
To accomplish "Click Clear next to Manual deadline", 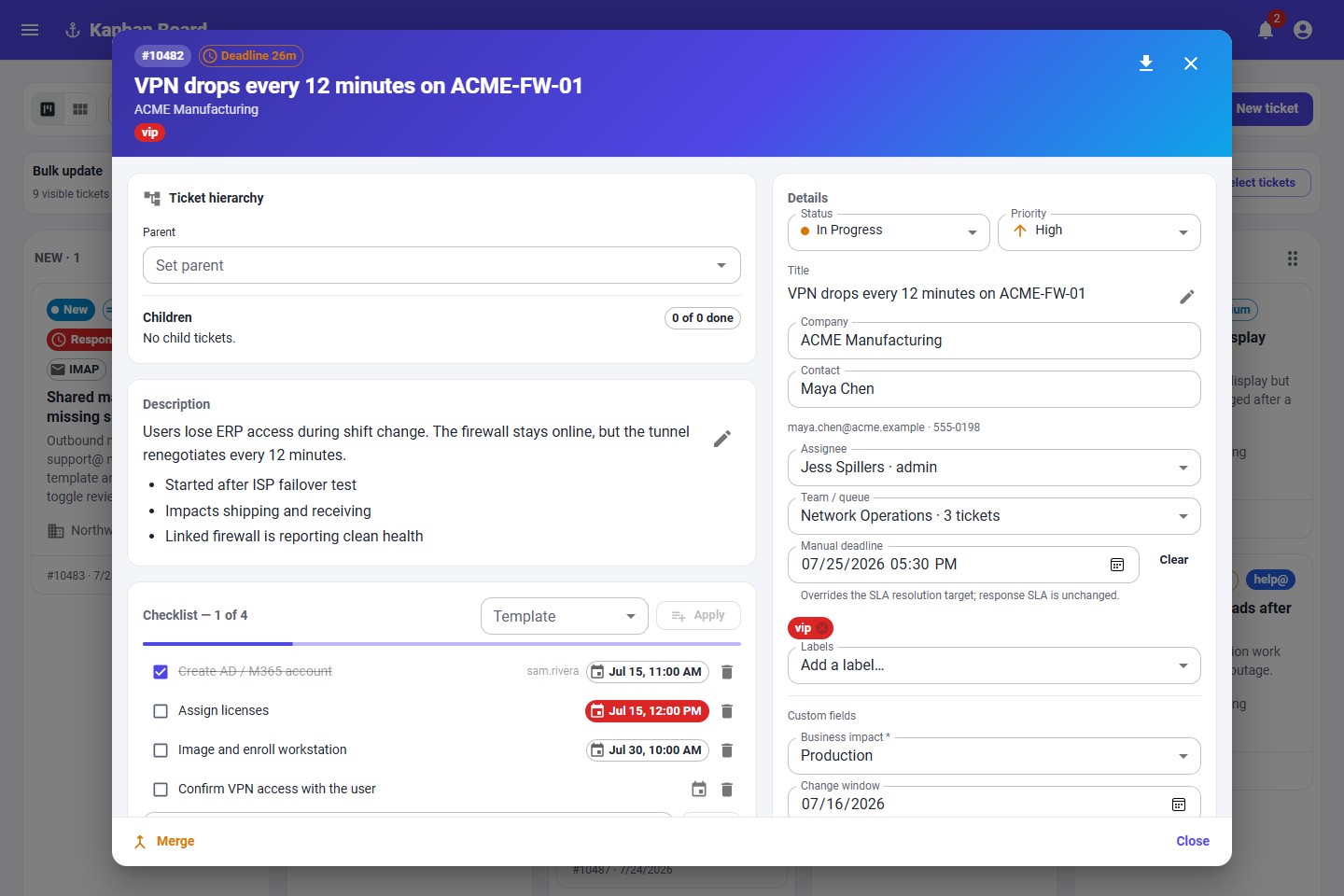I will pyautogui.click(x=1173, y=560).
